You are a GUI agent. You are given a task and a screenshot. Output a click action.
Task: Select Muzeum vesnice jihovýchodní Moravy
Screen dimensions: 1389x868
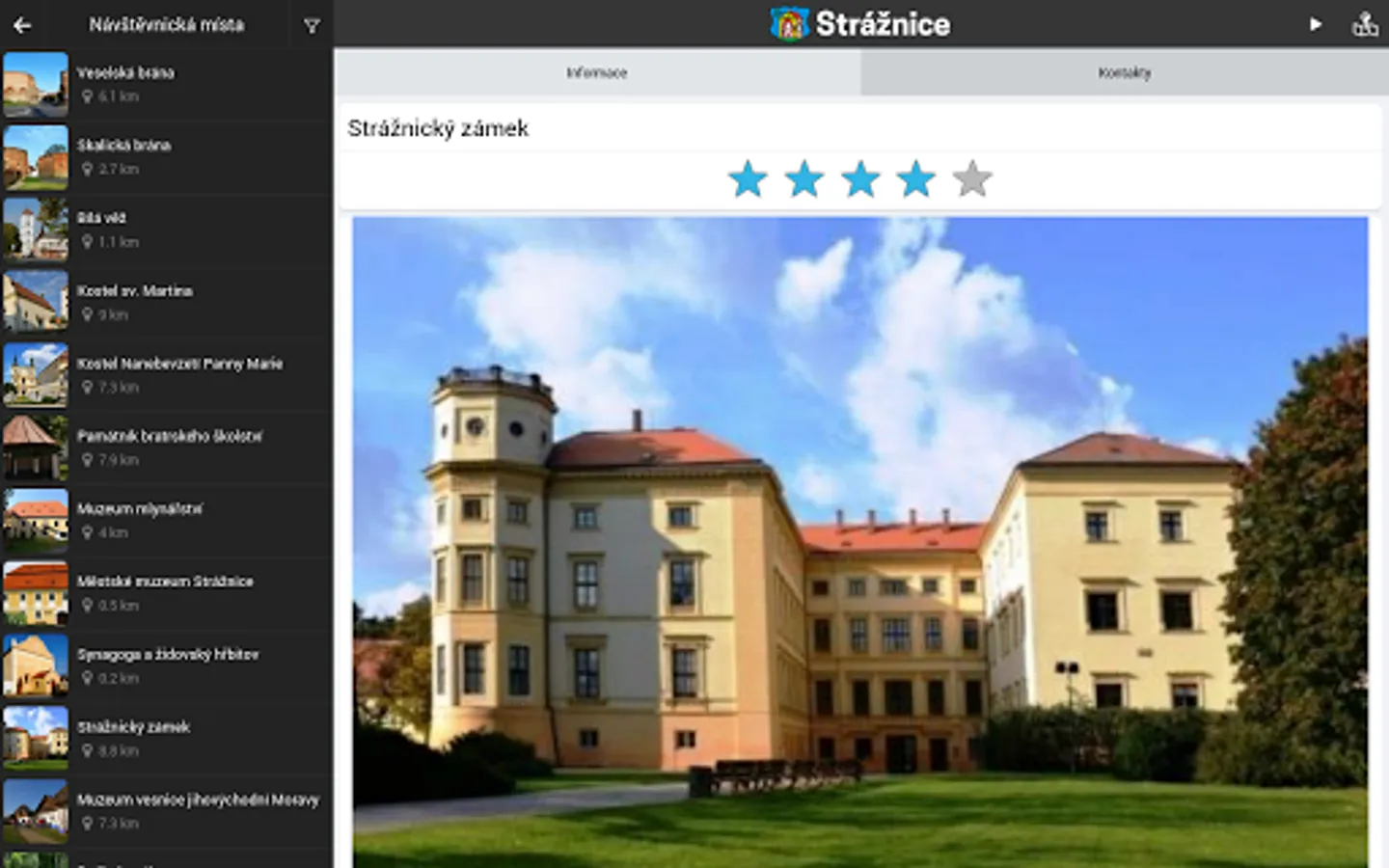[x=166, y=811]
